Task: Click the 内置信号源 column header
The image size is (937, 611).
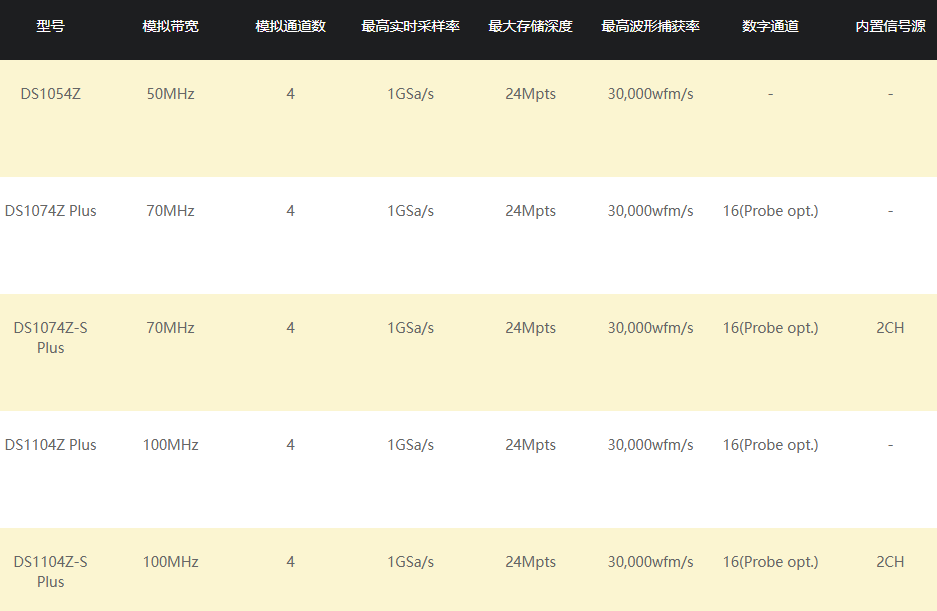Action: 890,26
